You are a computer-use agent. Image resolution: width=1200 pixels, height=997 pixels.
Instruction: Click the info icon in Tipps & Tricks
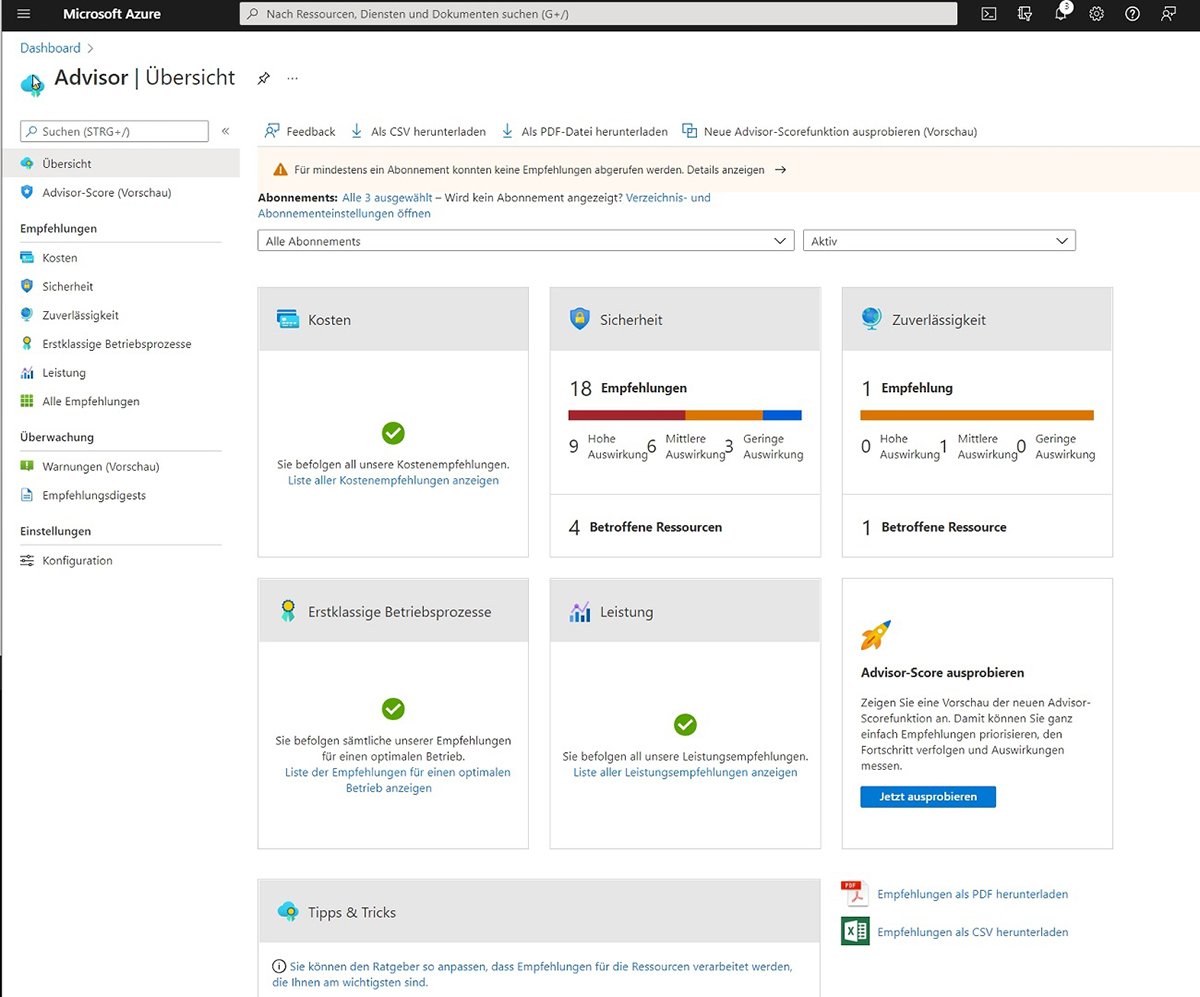[279, 967]
